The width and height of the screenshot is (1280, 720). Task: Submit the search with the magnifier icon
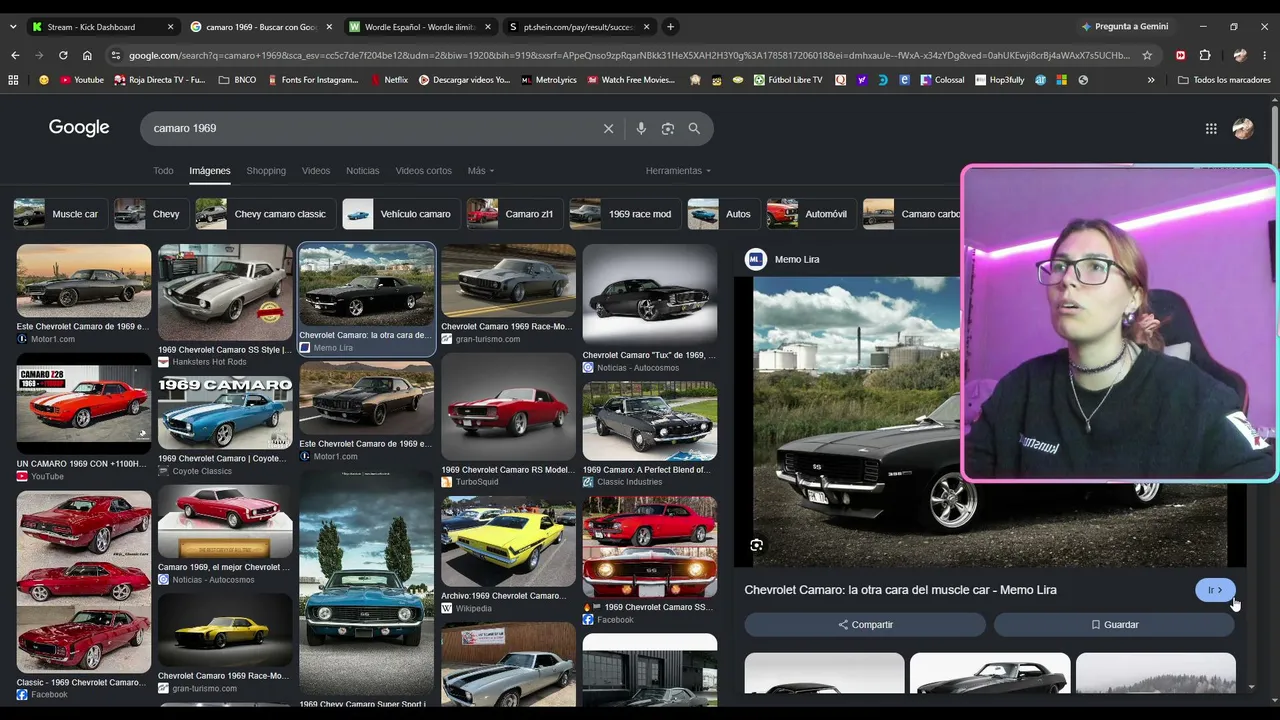(x=694, y=128)
